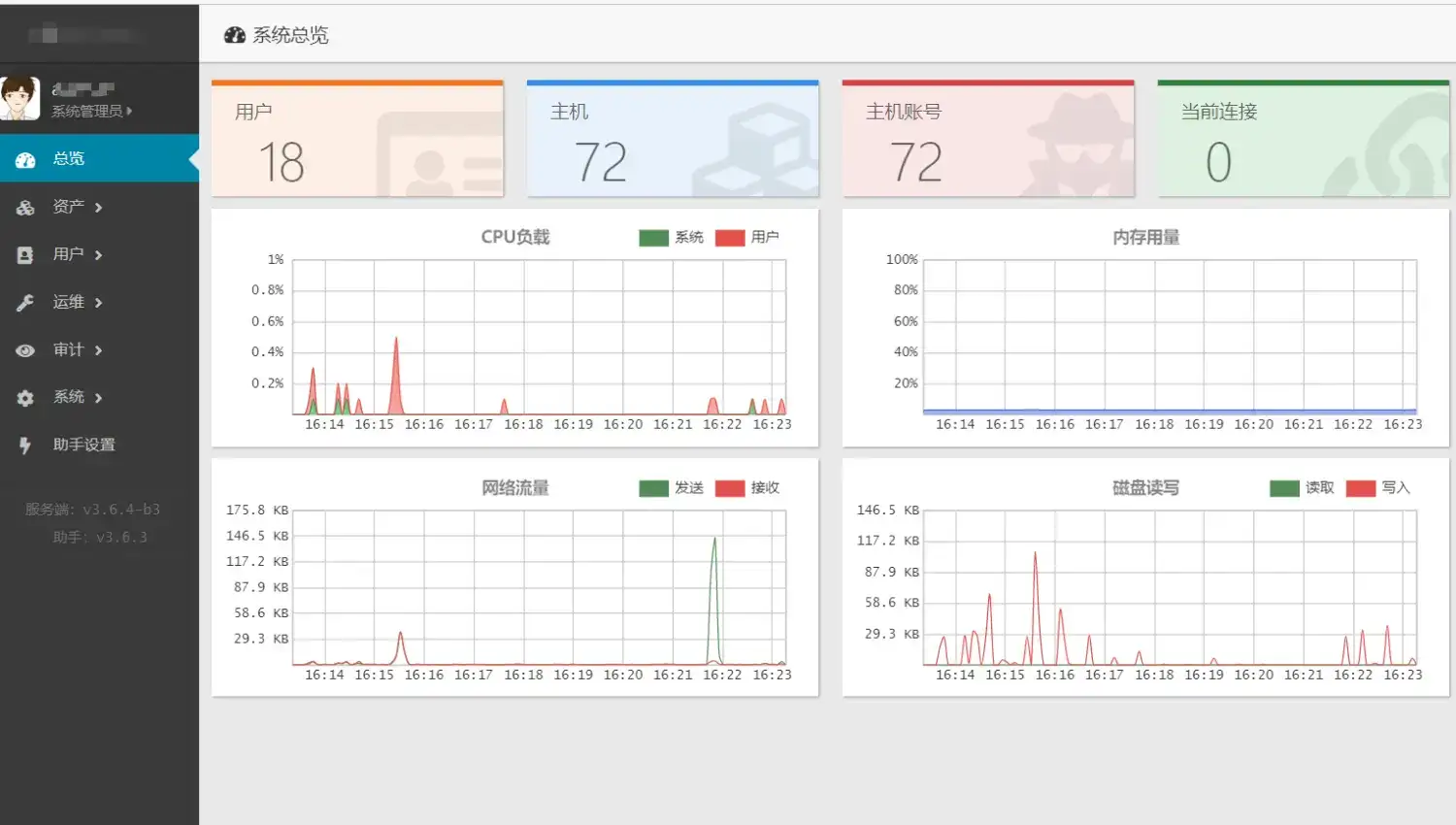Viewport: 1456px width, 825px height.
Task: Click the tallest red peak in CPU负载 chart
Action: coord(395,374)
